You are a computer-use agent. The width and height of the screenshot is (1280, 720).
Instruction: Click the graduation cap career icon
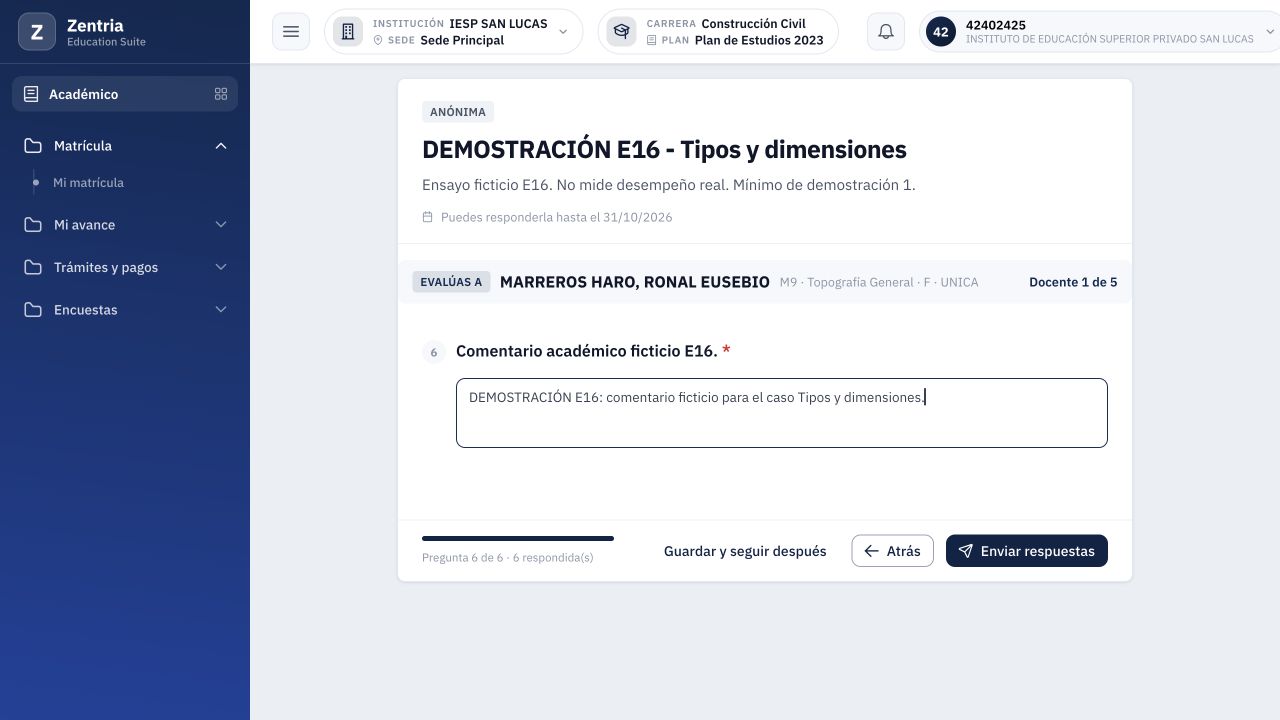click(x=622, y=32)
